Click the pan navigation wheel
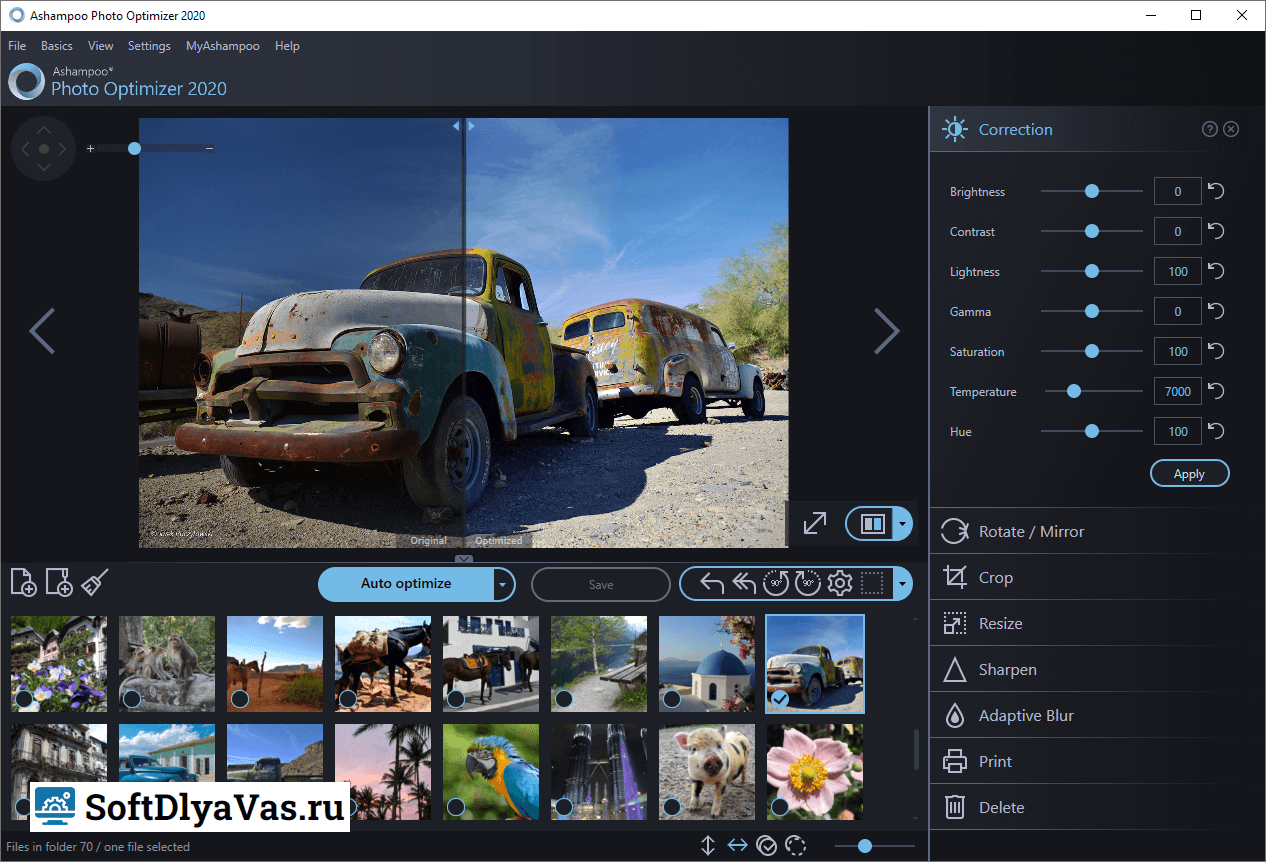The height and width of the screenshot is (862, 1266). pyautogui.click(x=43, y=149)
